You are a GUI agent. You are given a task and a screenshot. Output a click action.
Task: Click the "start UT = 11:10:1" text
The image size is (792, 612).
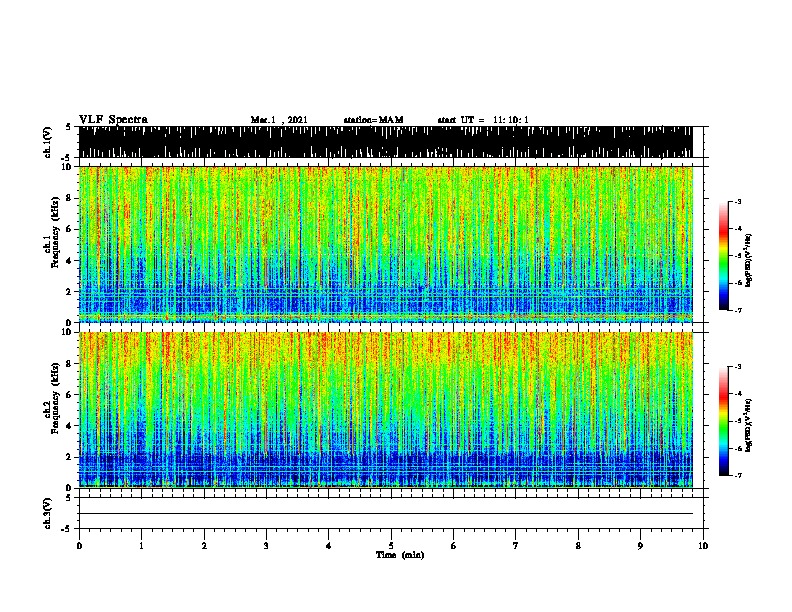[x=483, y=120]
